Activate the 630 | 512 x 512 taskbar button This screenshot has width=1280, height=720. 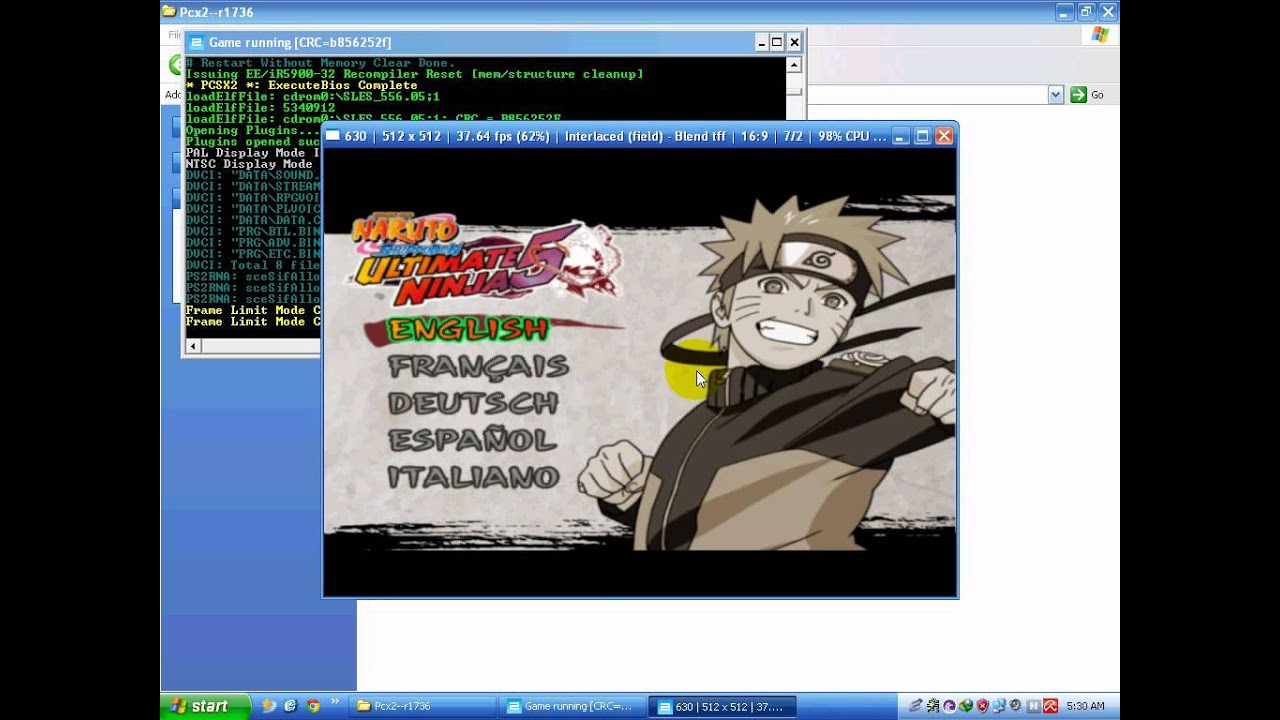point(724,706)
